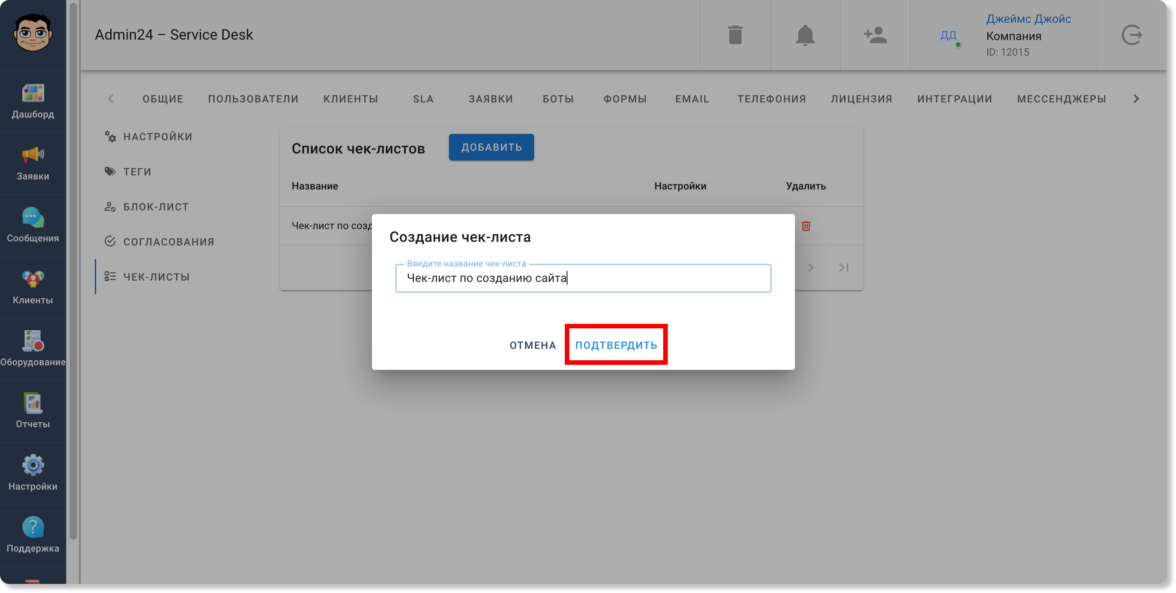Switch to the Интеграции tab
This screenshot has height=593, width=1176.
(x=954, y=99)
